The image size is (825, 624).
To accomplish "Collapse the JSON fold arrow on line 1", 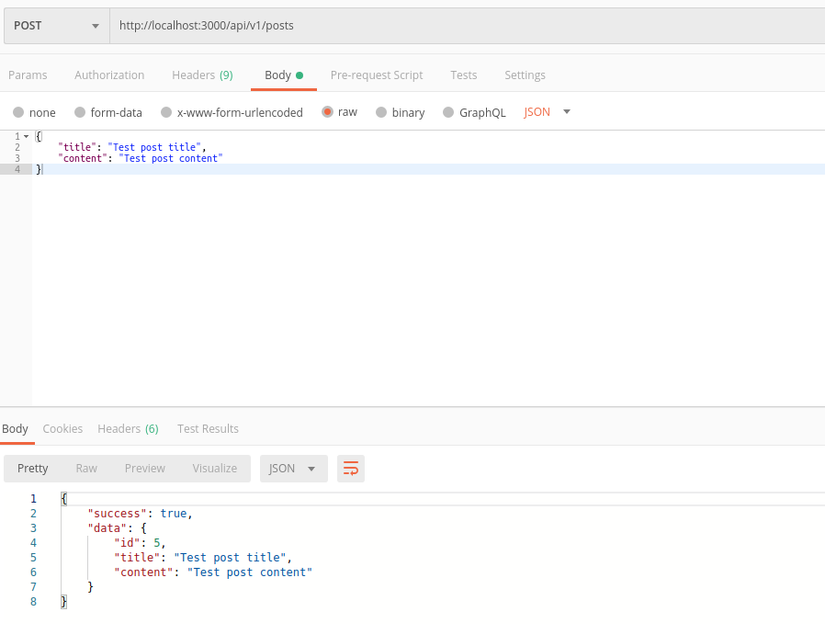I will point(26,136).
